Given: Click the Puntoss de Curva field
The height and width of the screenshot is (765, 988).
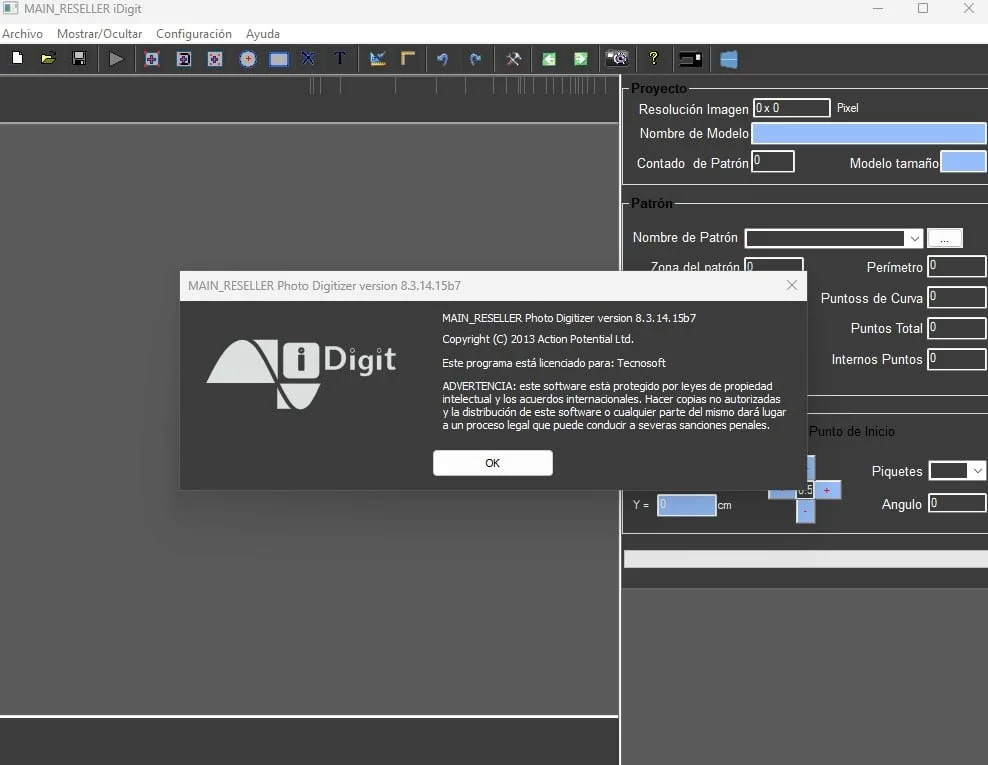Looking at the screenshot, I should coord(956,297).
